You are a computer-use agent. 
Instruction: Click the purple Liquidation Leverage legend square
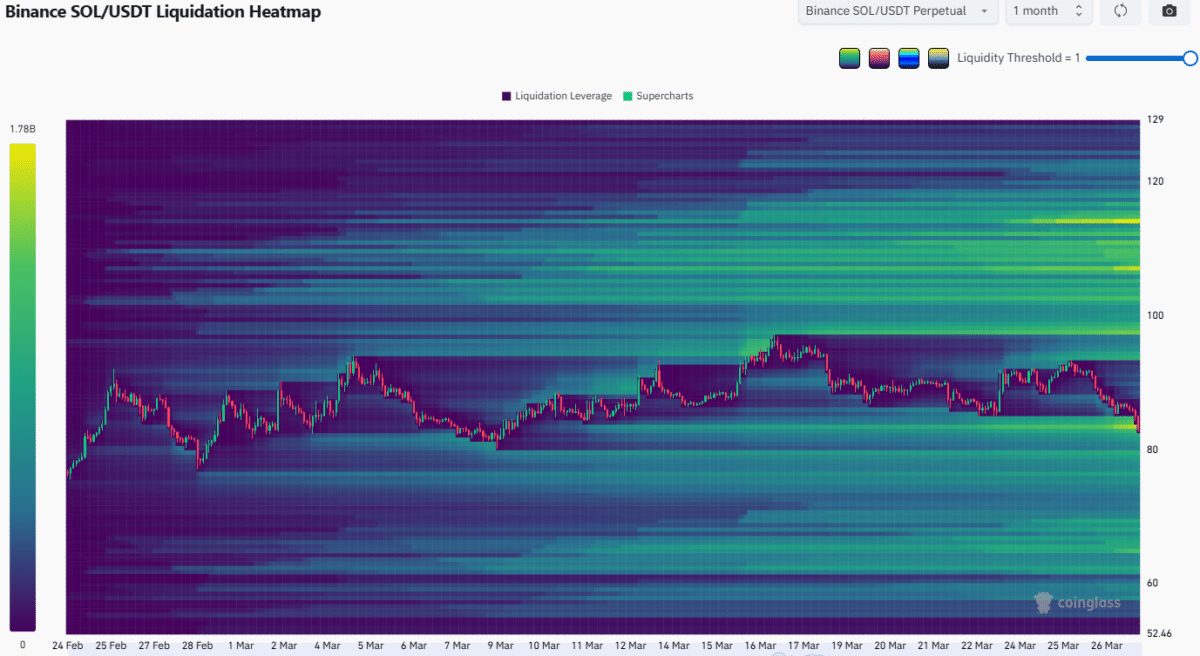pyautogui.click(x=507, y=96)
